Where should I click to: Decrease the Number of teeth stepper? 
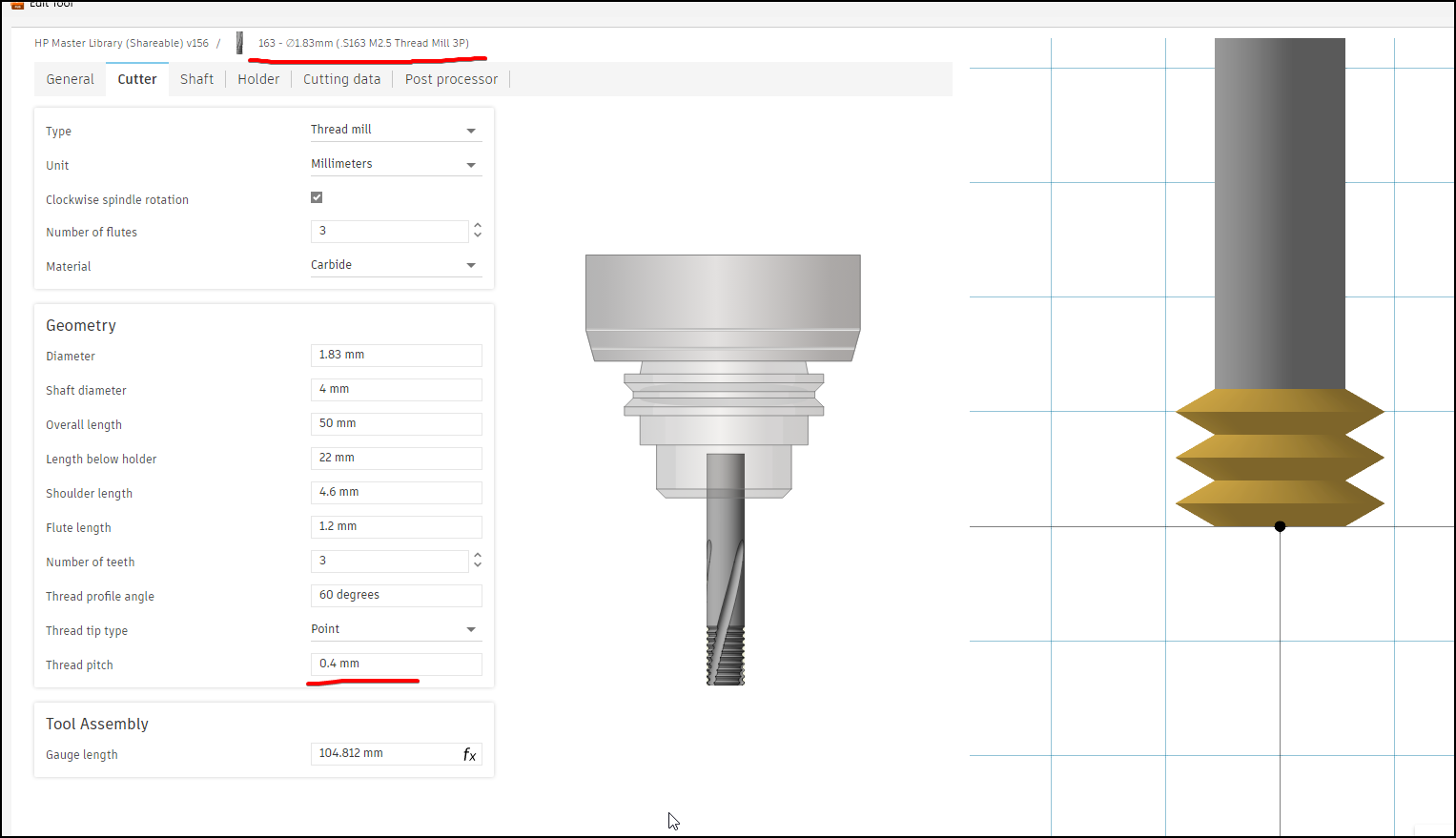(x=477, y=565)
